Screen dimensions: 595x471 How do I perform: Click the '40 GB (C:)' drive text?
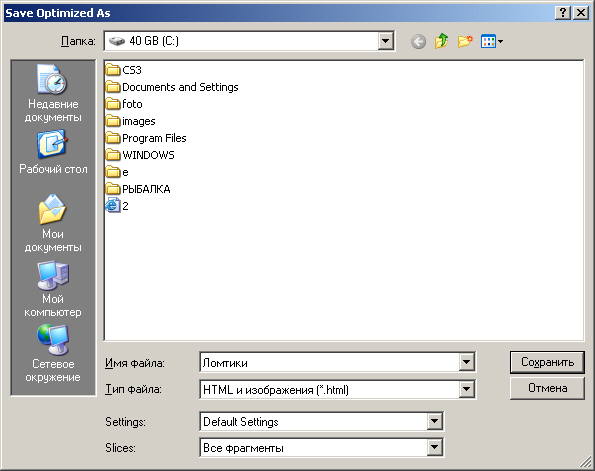click(154, 41)
